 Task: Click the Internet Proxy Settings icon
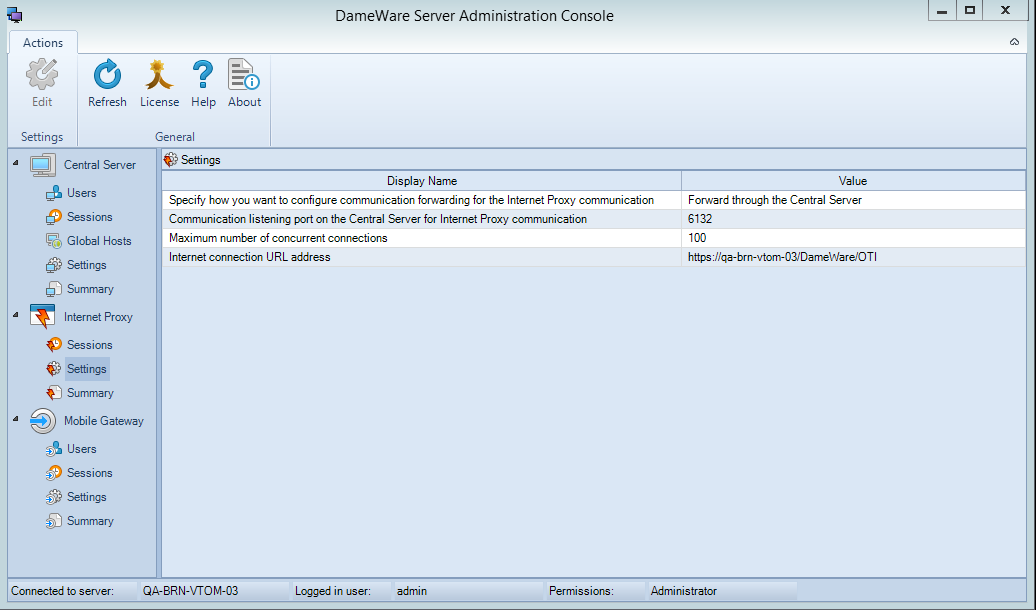tap(54, 369)
